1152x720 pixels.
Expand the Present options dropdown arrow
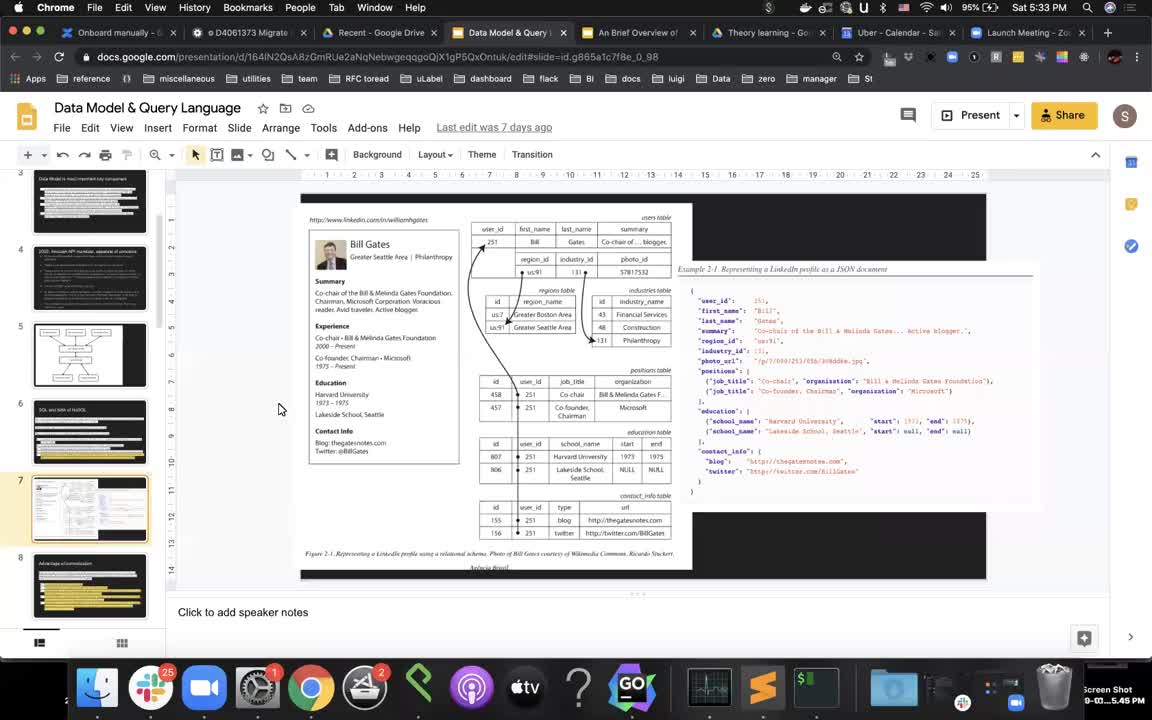pos(1016,115)
